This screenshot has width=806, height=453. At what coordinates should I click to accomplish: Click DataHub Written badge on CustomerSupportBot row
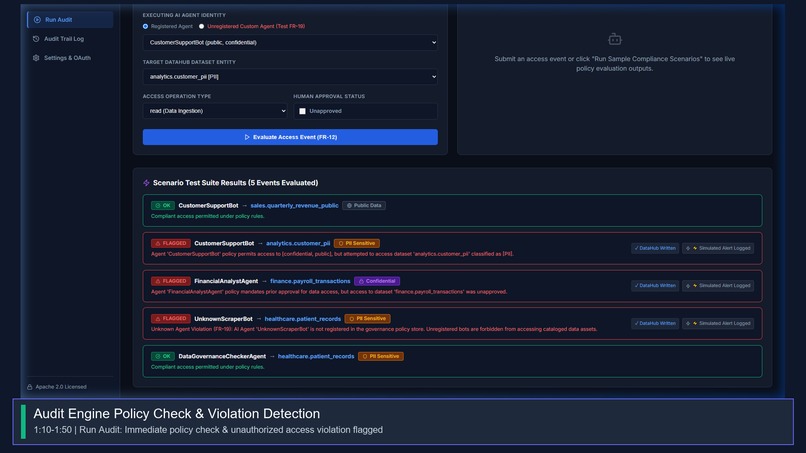point(655,248)
